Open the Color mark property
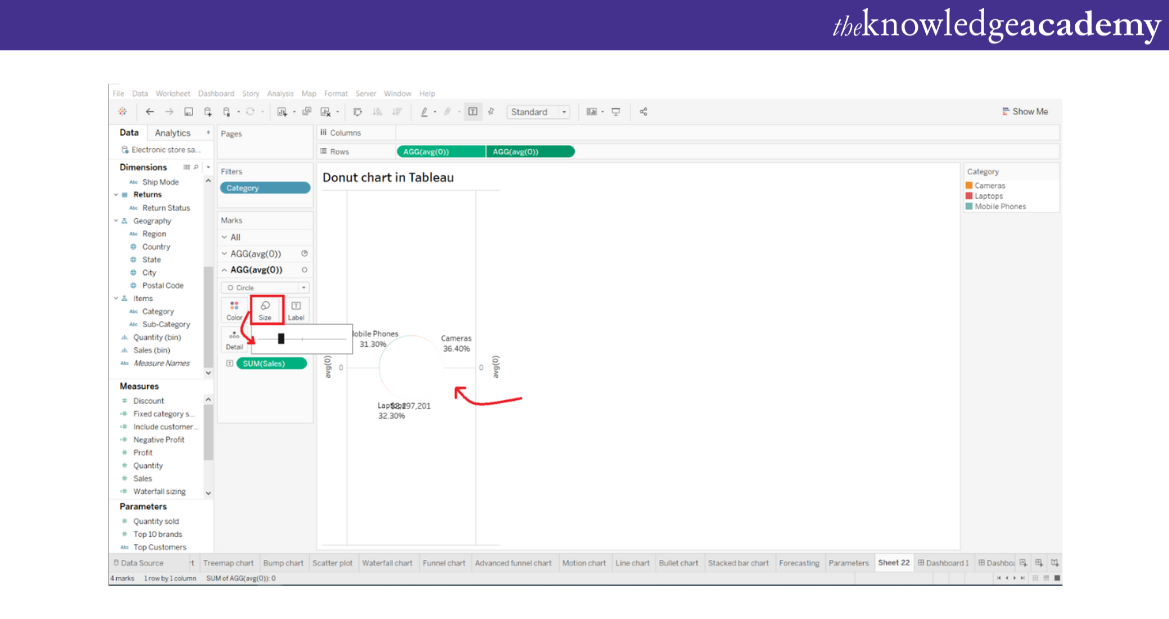 234,310
